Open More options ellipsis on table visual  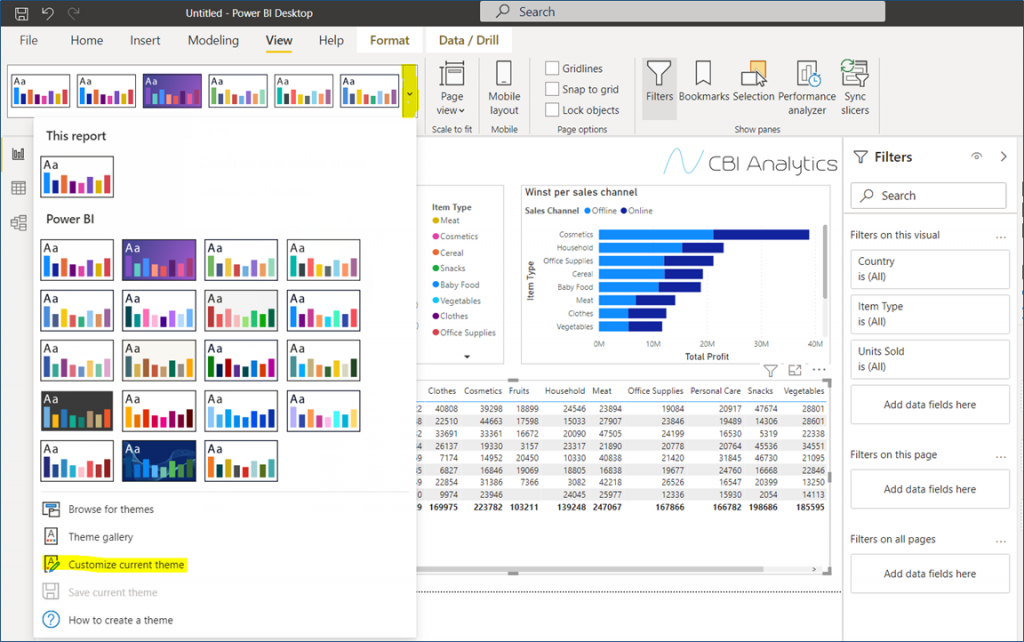819,370
